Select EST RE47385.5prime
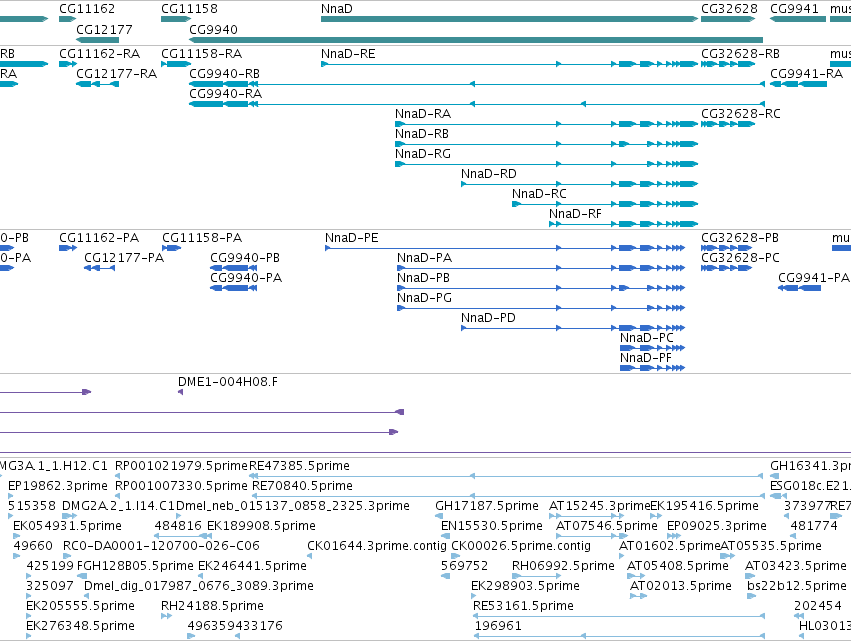 [x=506, y=476]
